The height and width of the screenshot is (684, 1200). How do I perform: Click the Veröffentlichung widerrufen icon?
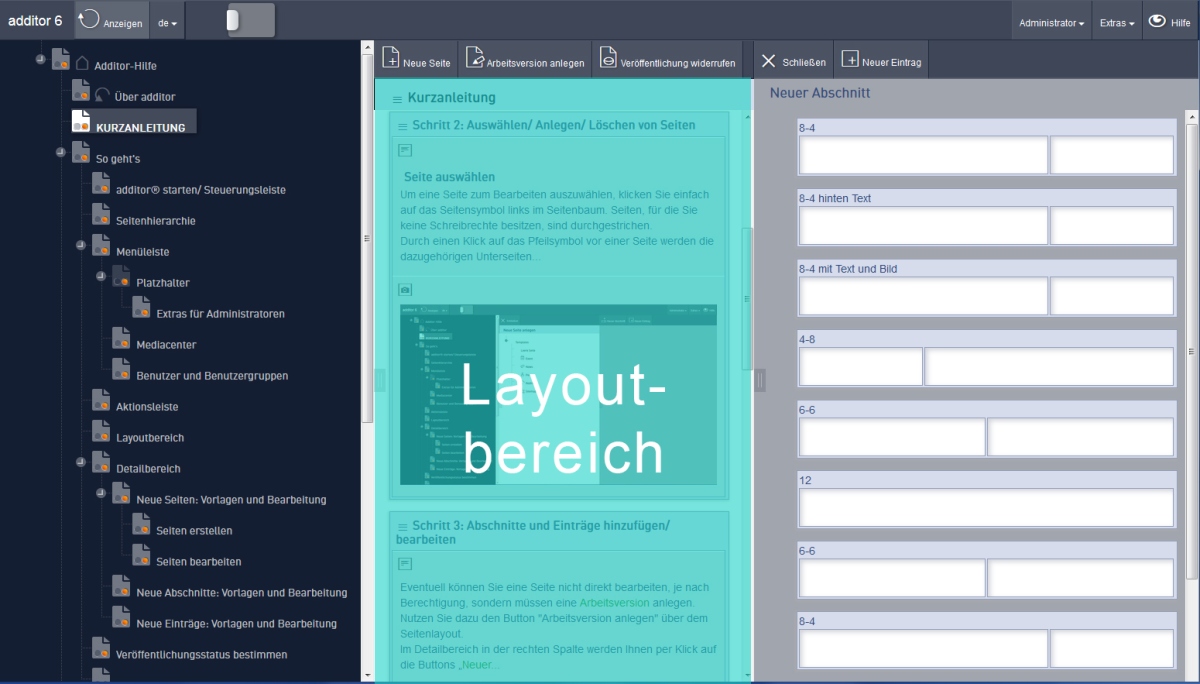(608, 59)
